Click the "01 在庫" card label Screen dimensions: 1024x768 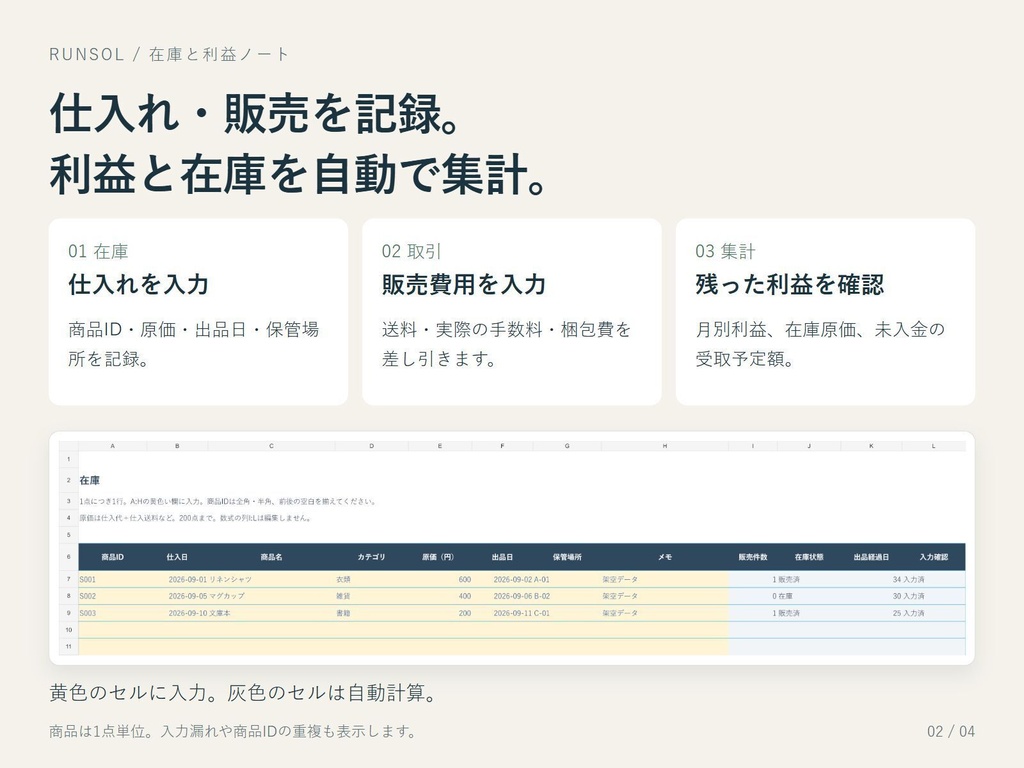[98, 251]
